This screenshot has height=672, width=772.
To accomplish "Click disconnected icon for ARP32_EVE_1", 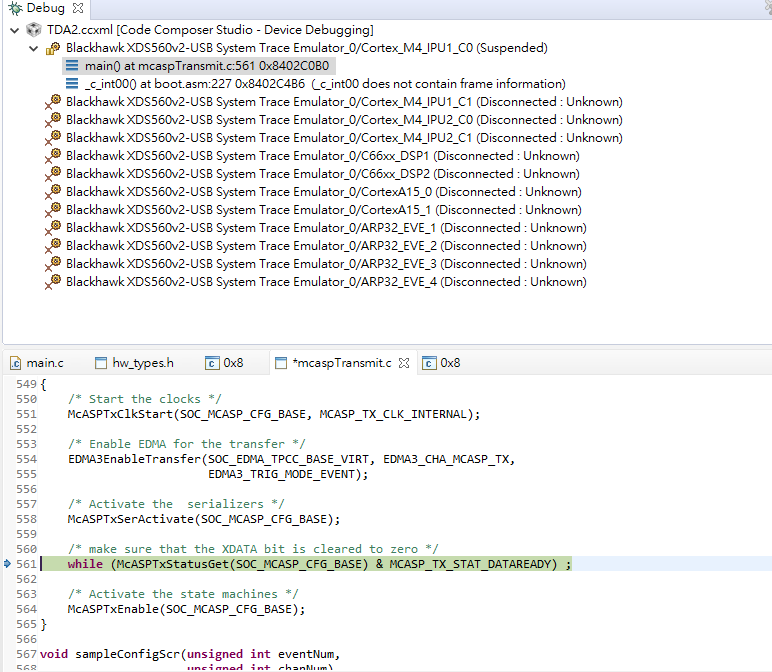I will coord(53,228).
